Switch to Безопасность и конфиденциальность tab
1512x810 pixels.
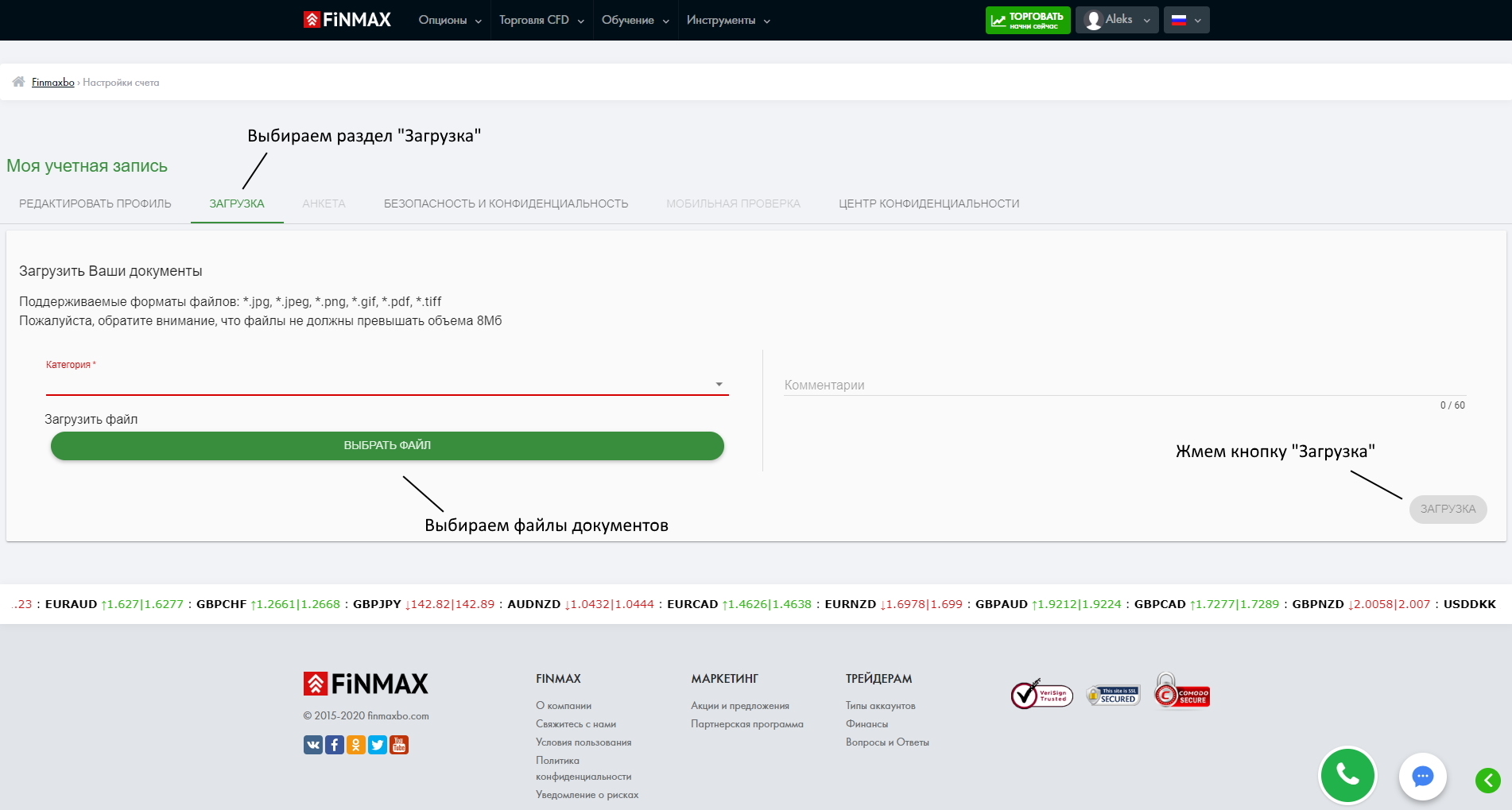[x=506, y=203]
